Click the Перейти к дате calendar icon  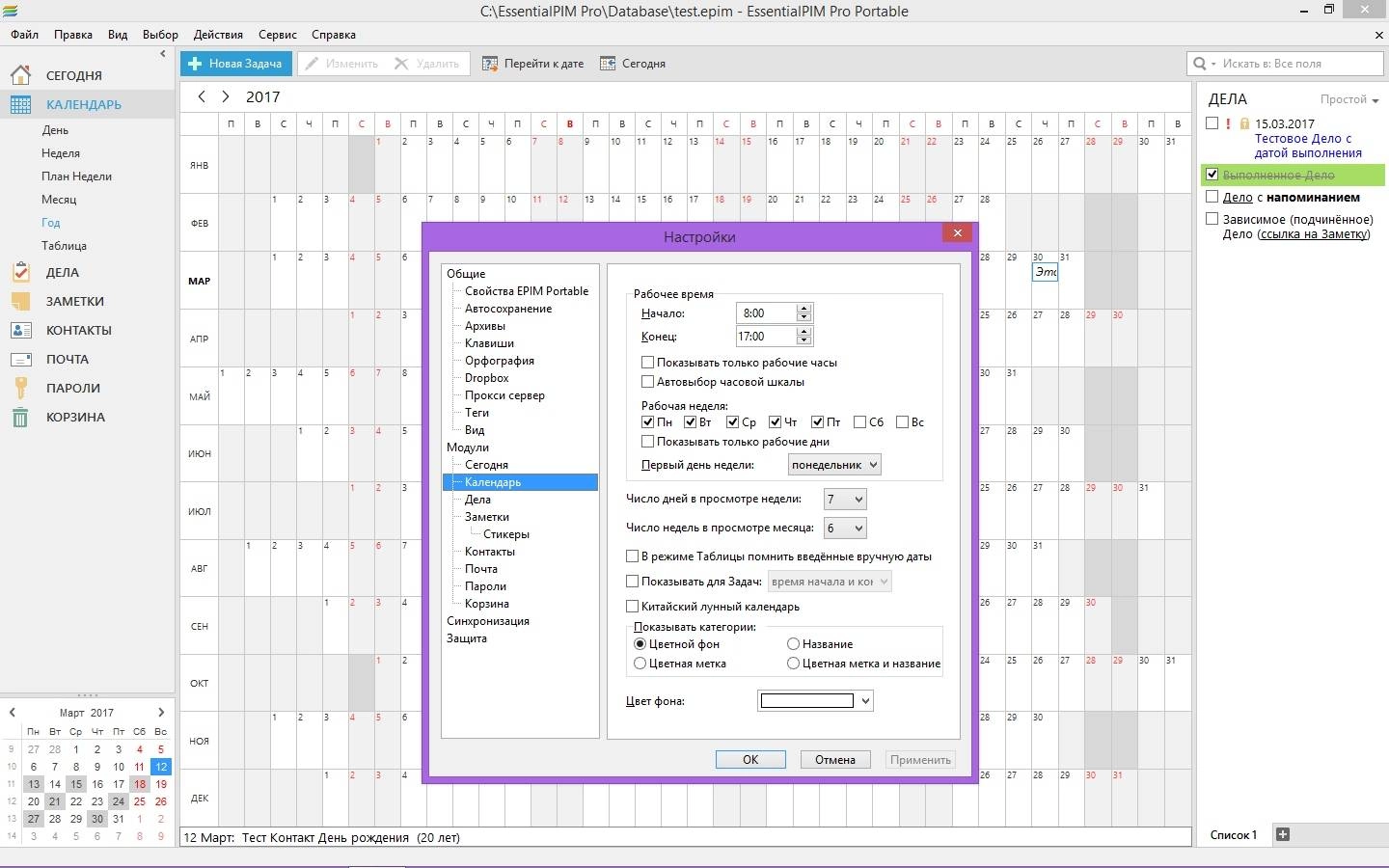[490, 64]
